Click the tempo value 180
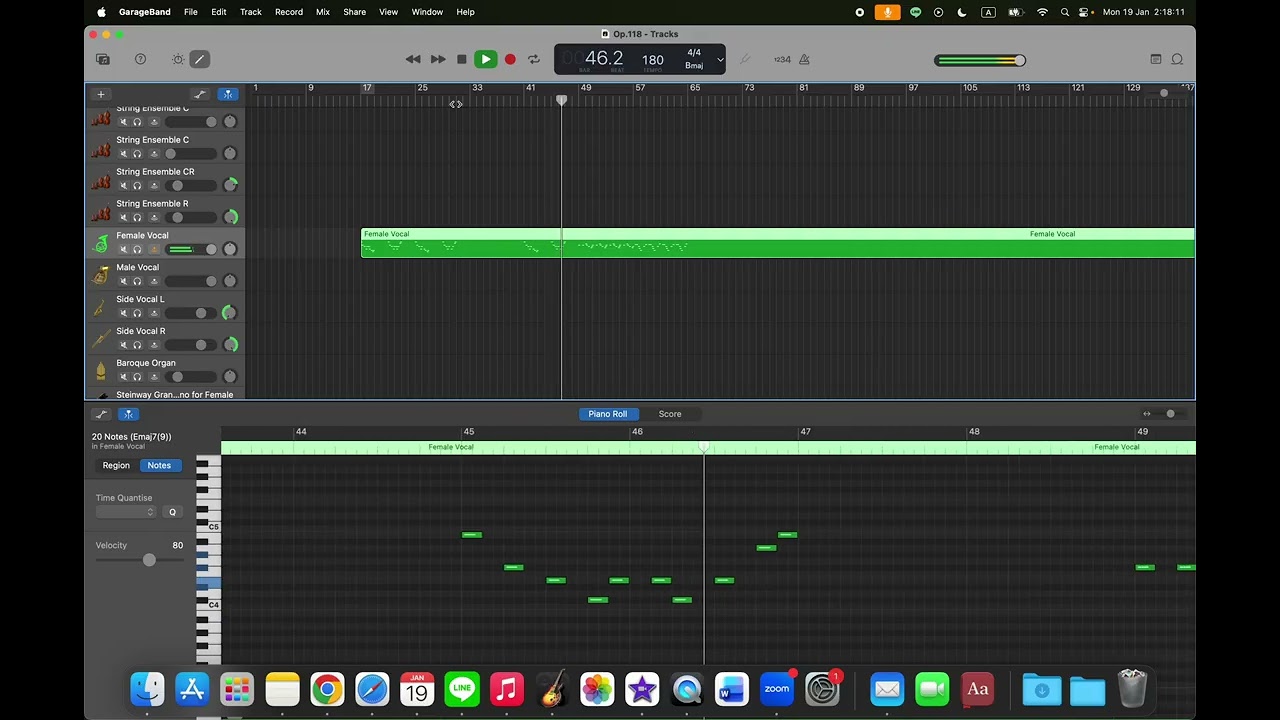1280x720 pixels. (x=653, y=60)
